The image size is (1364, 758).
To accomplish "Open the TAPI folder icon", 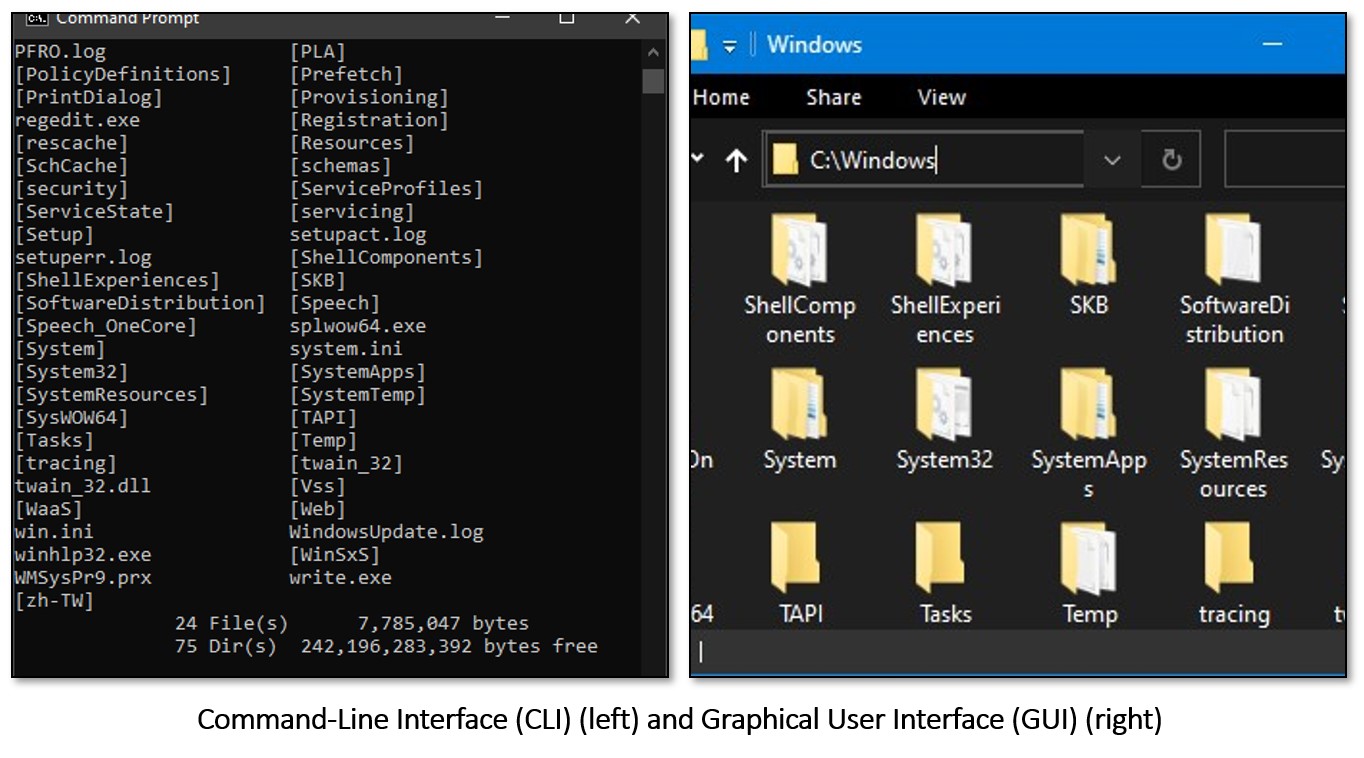I will click(x=798, y=558).
